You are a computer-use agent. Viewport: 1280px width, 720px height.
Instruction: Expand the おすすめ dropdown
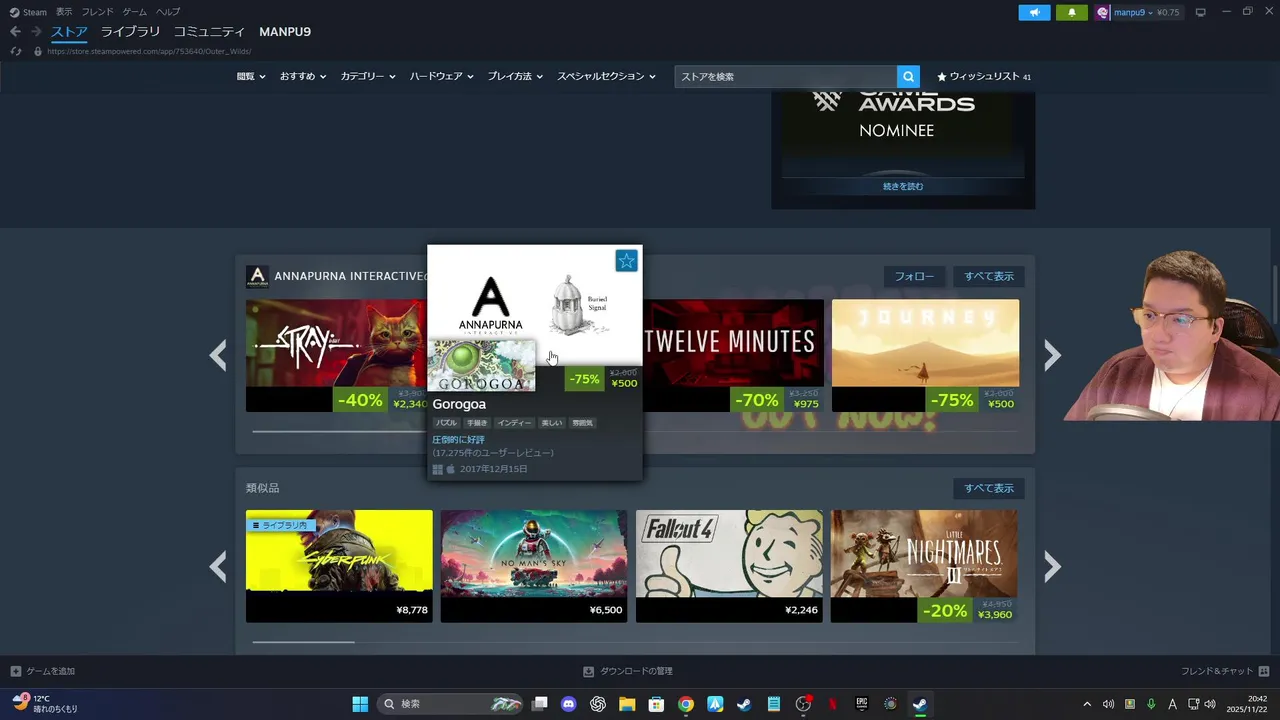click(303, 76)
